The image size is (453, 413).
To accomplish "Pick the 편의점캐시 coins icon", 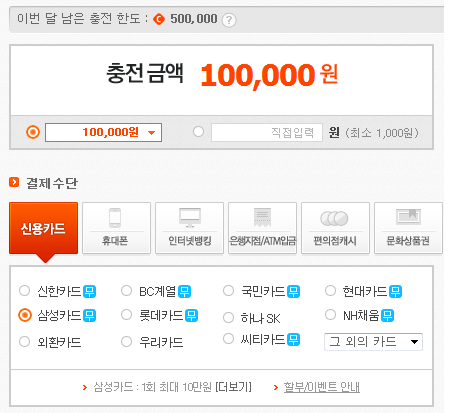I will (334, 219).
